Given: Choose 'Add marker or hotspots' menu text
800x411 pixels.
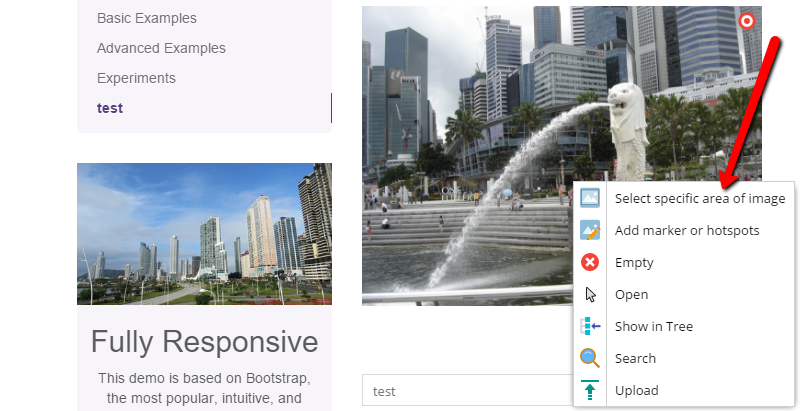Looking at the screenshot, I should (x=686, y=230).
